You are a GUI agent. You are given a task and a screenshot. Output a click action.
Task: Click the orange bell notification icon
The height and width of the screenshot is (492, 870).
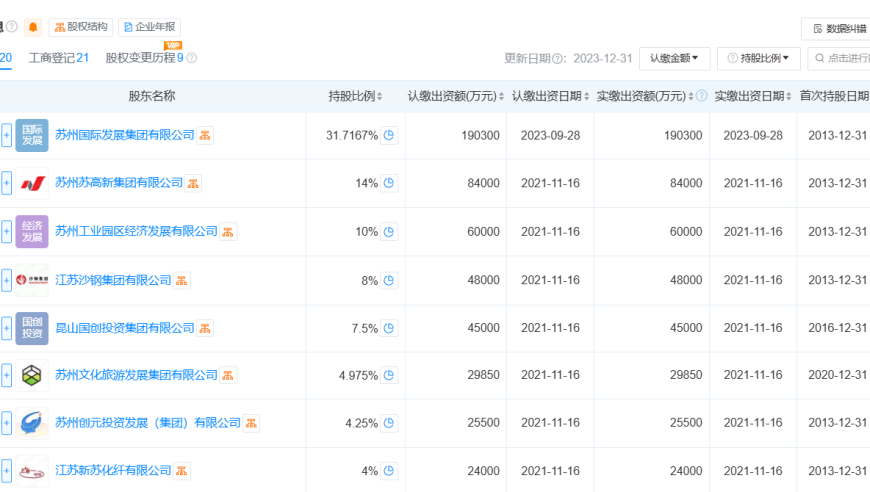pos(33,27)
